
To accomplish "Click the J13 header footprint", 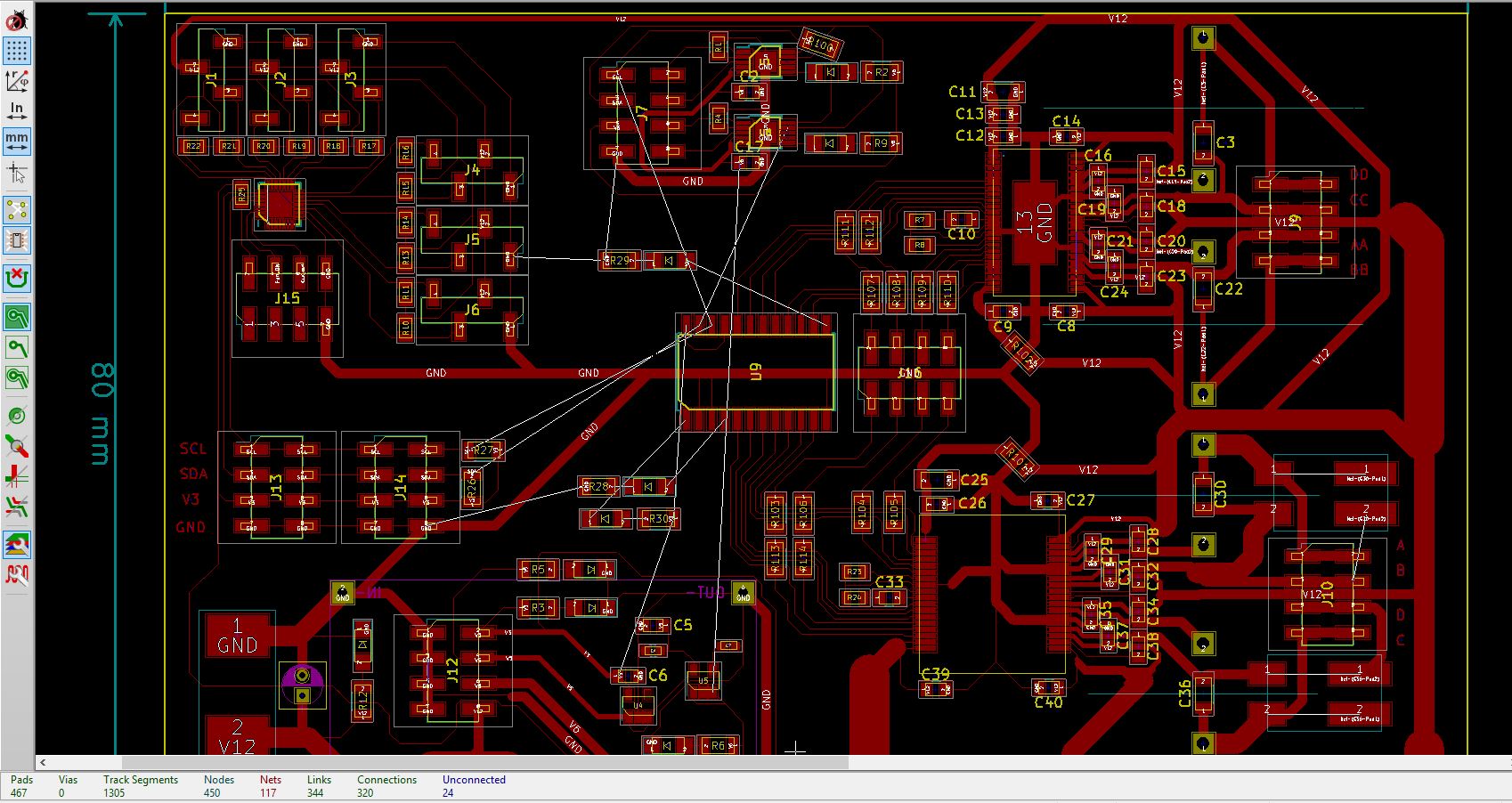I will point(276,488).
